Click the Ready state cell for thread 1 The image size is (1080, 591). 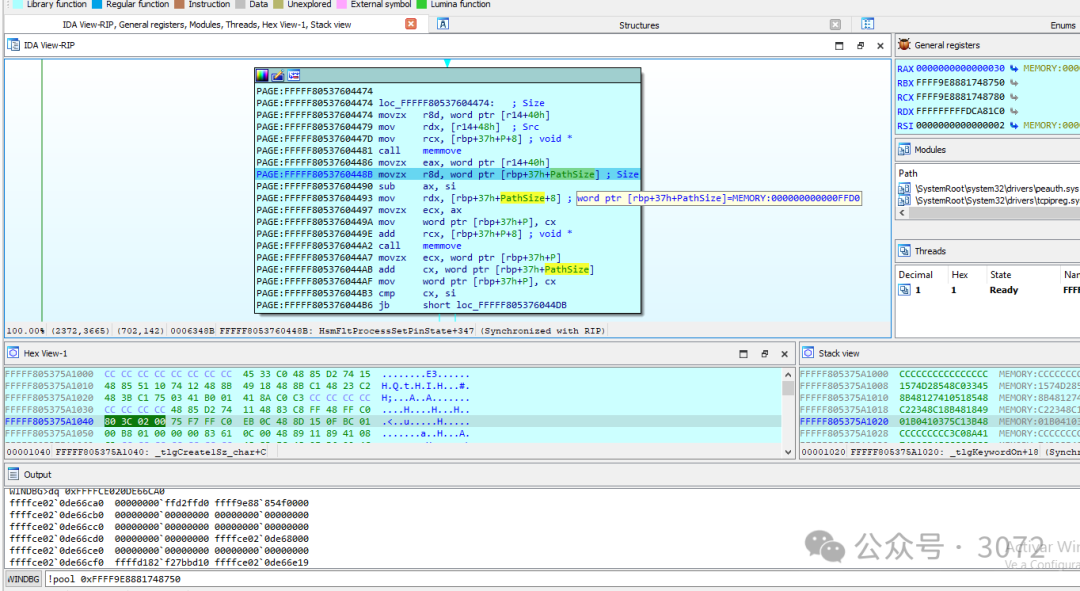point(1004,290)
